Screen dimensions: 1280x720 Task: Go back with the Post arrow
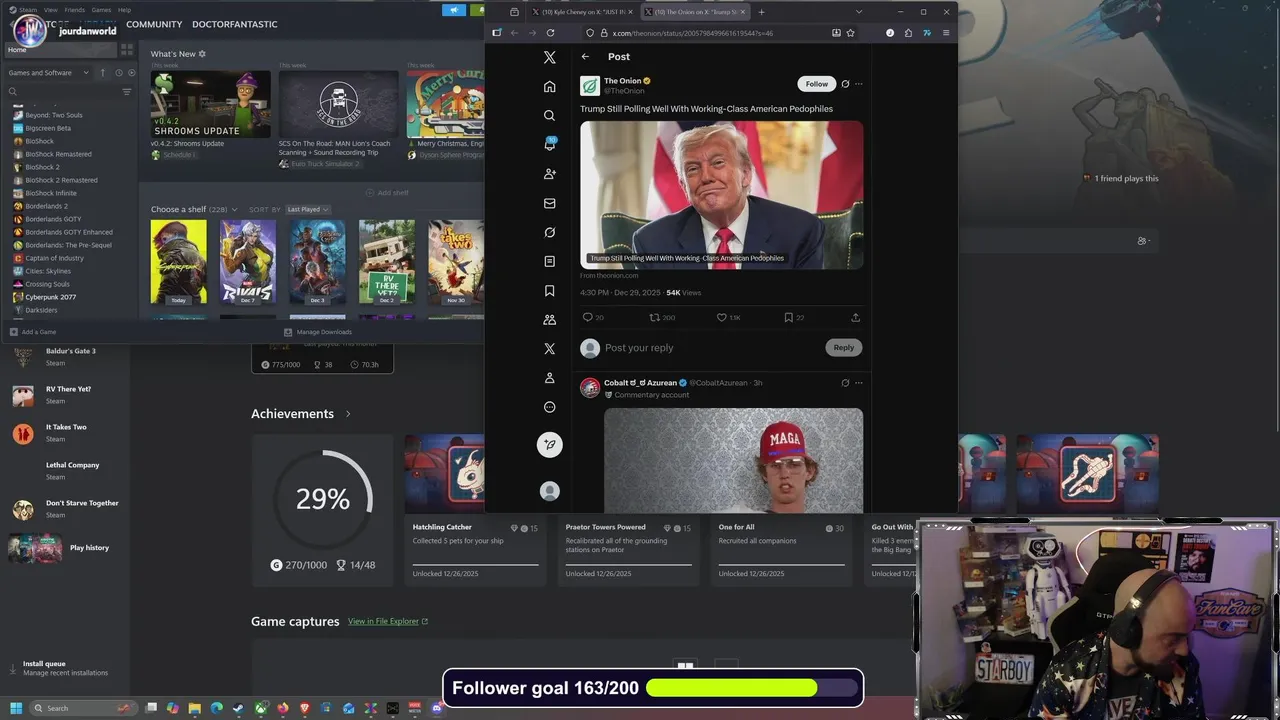[585, 57]
